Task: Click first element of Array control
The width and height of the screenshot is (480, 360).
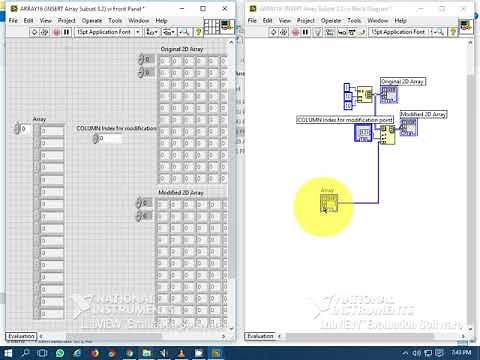Action: (52, 131)
